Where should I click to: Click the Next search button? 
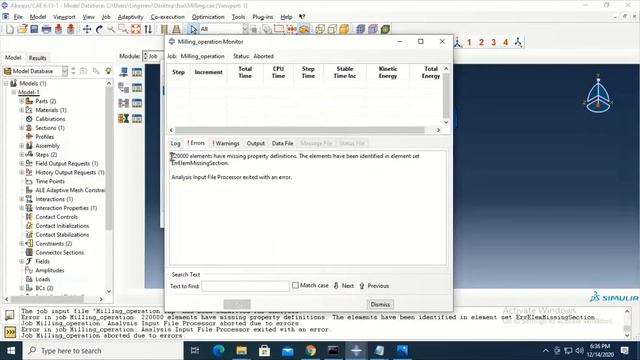(x=344, y=286)
